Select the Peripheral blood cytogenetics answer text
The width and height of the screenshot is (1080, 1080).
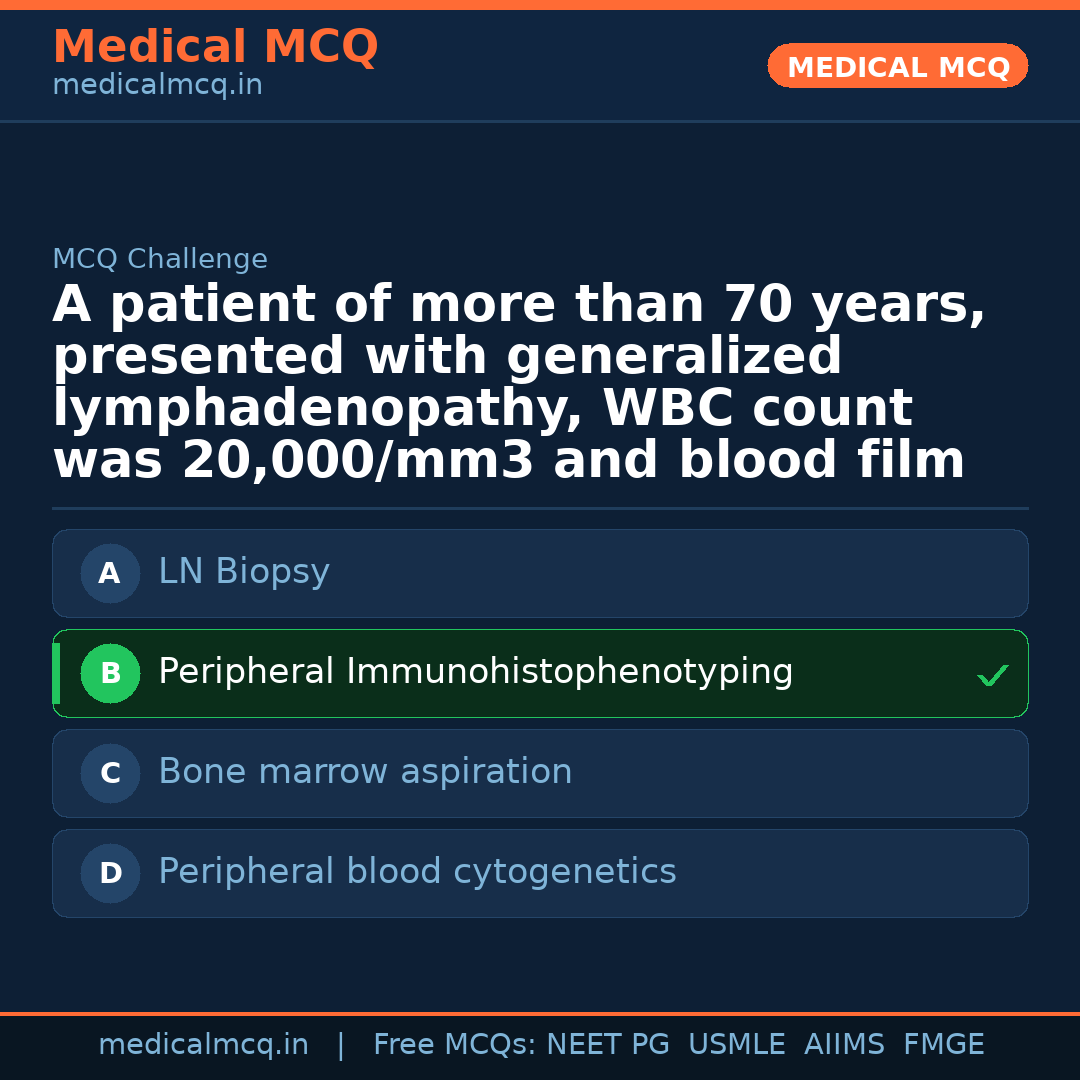417,872
